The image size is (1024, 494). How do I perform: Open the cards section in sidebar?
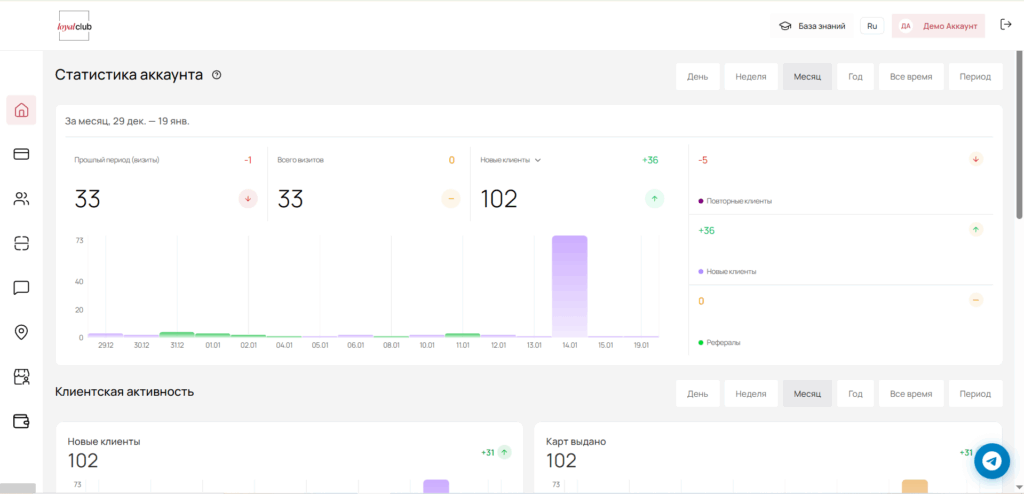click(21, 154)
